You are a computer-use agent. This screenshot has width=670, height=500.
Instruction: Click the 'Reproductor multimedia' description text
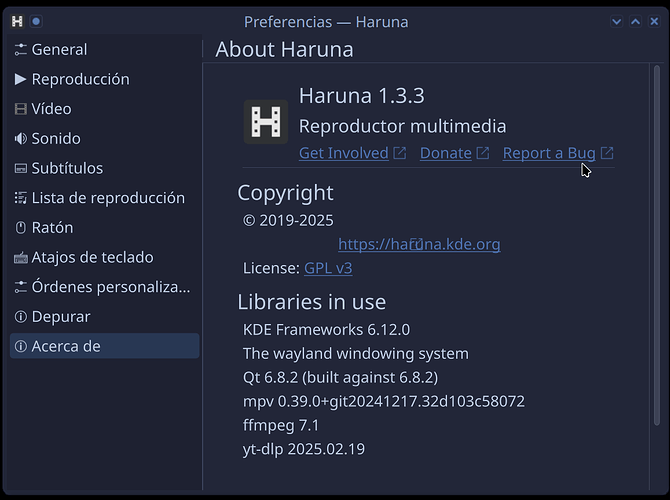(402, 126)
